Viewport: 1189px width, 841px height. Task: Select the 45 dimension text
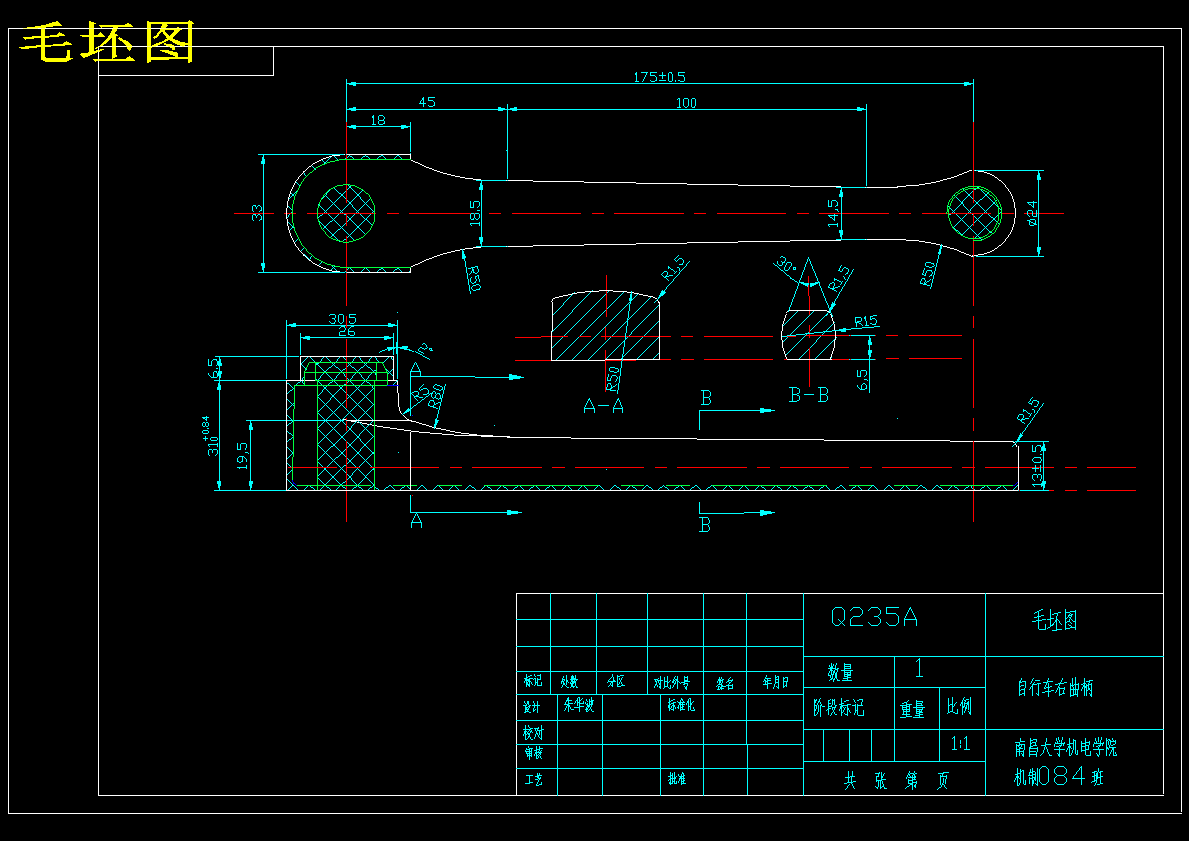[427, 102]
